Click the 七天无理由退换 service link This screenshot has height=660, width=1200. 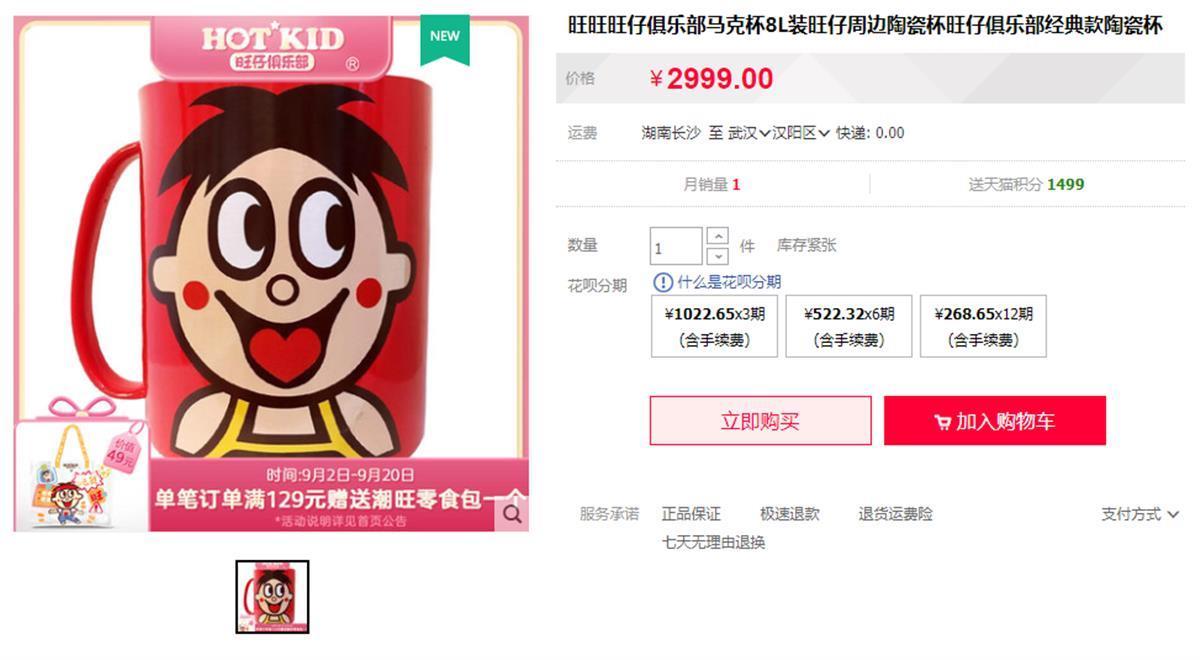point(714,543)
